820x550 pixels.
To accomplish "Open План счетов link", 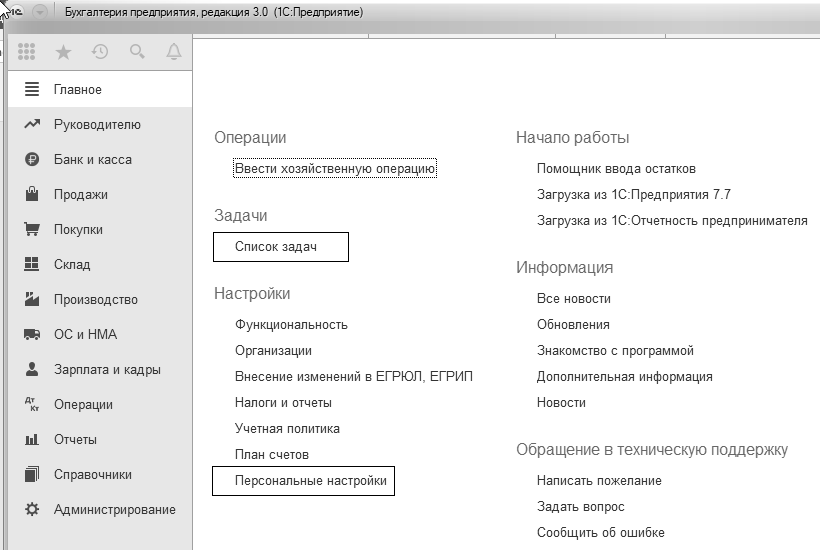I will click(x=271, y=455).
